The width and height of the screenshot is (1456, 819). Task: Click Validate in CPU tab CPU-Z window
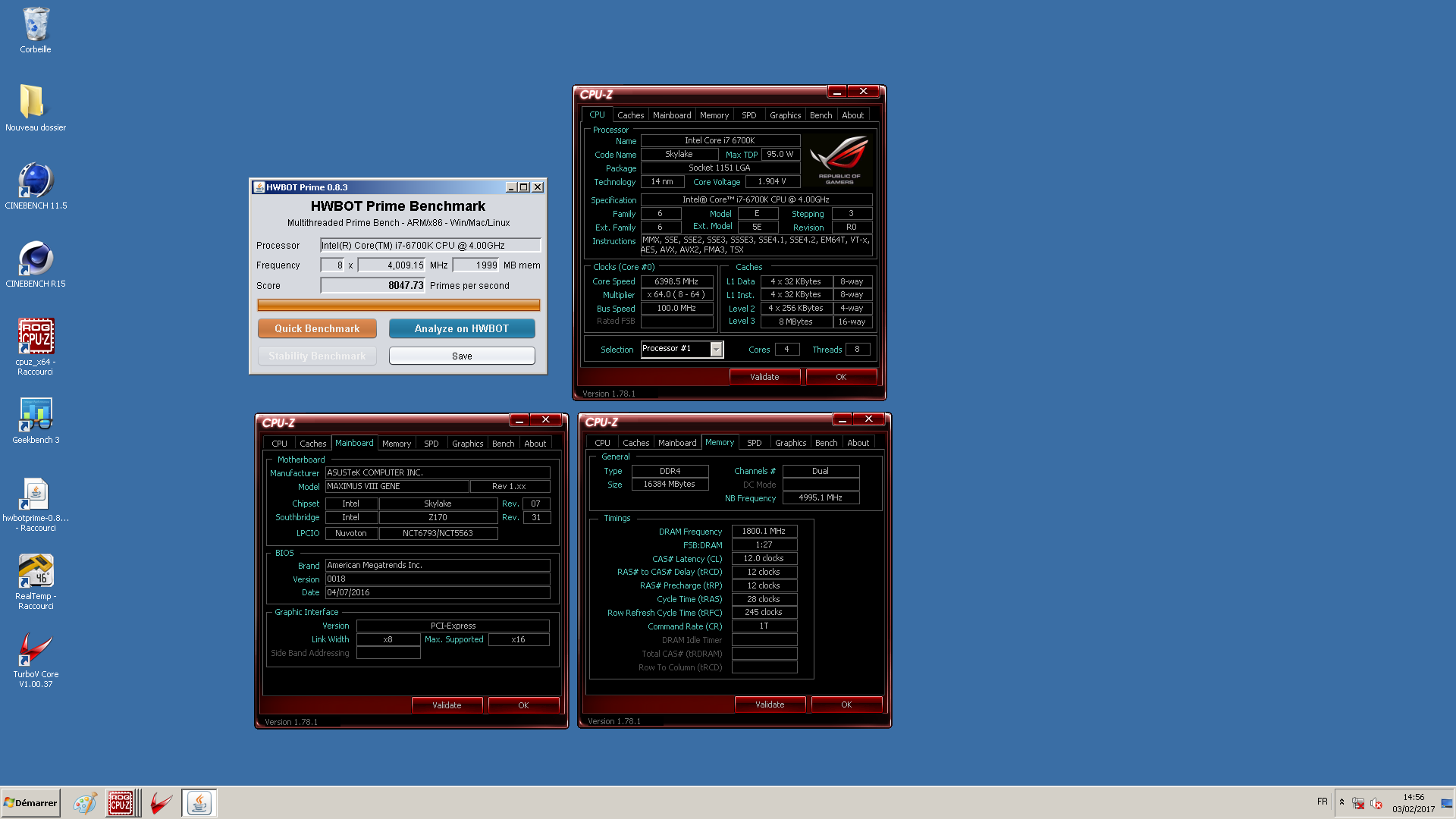764,377
